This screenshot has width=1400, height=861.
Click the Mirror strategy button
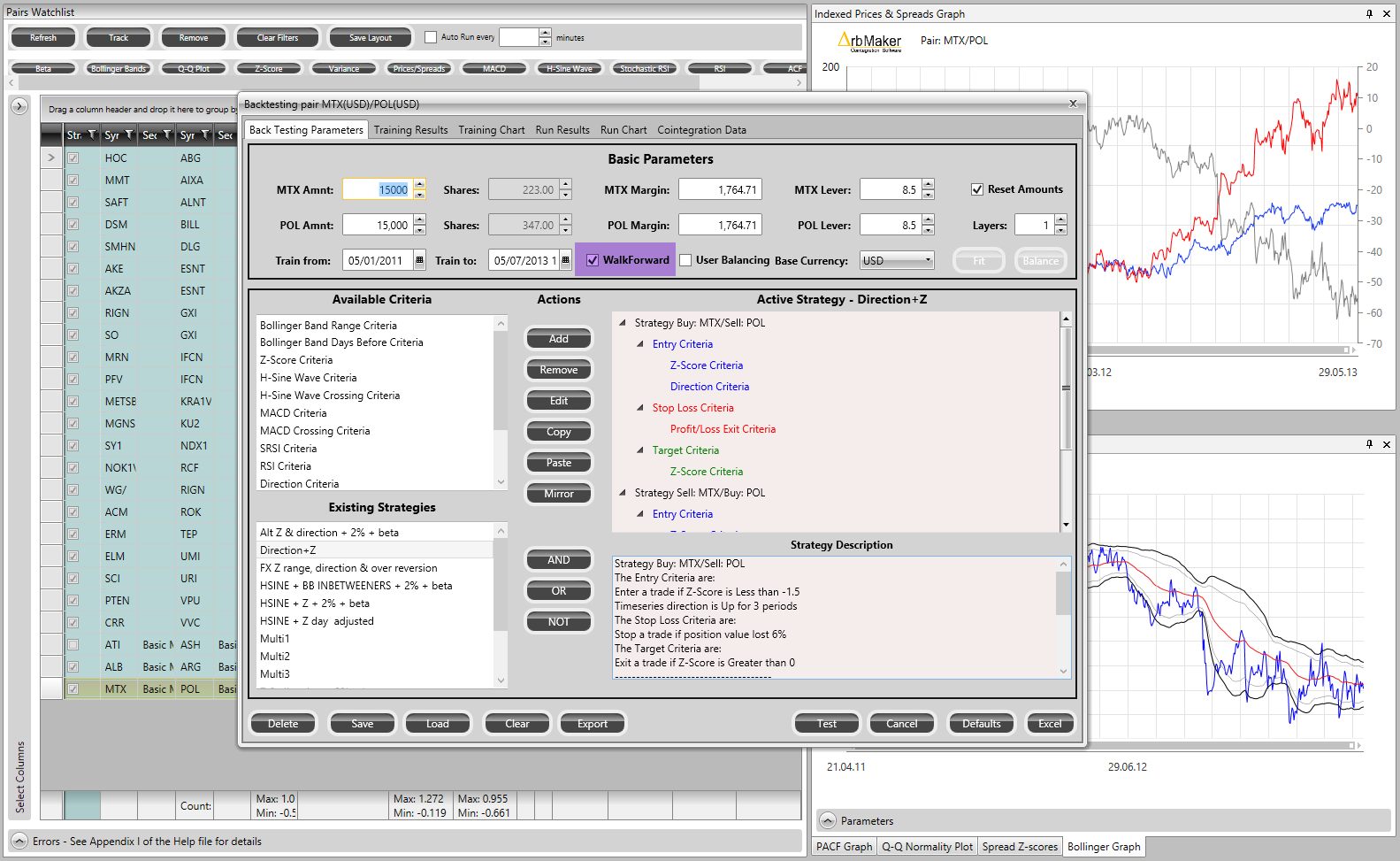point(559,494)
